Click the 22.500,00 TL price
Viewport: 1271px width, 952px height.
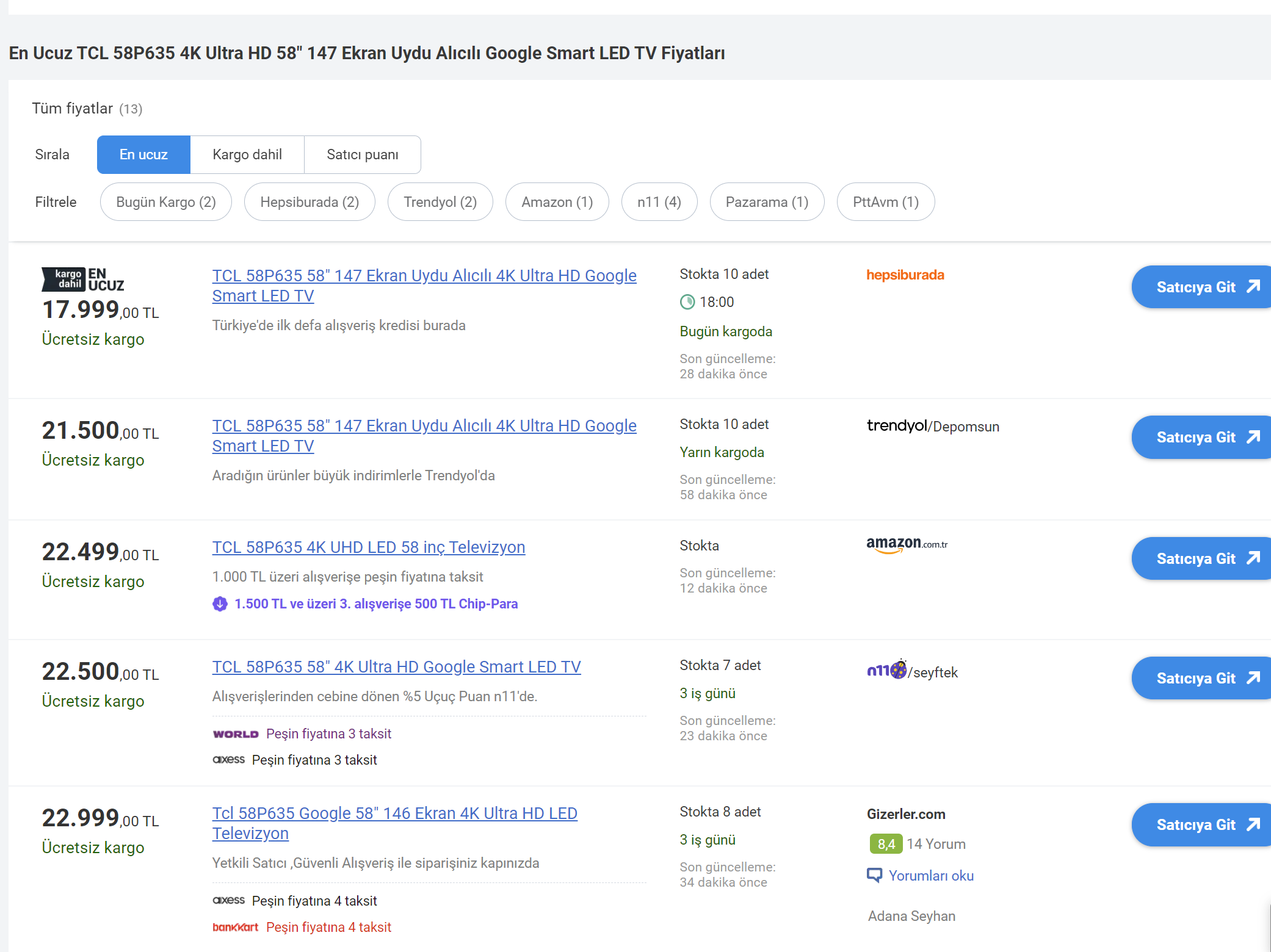[x=100, y=671]
